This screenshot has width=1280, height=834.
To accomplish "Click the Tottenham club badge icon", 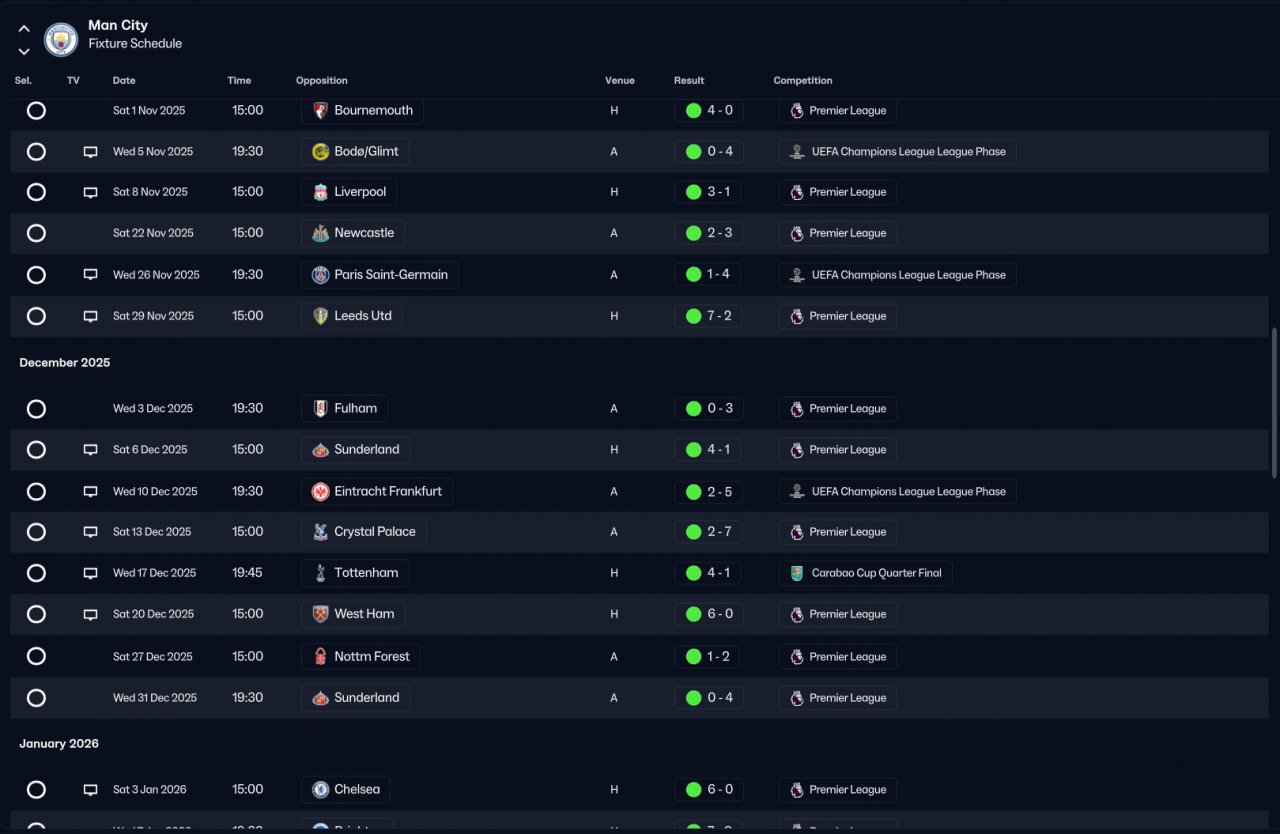I will (320, 573).
